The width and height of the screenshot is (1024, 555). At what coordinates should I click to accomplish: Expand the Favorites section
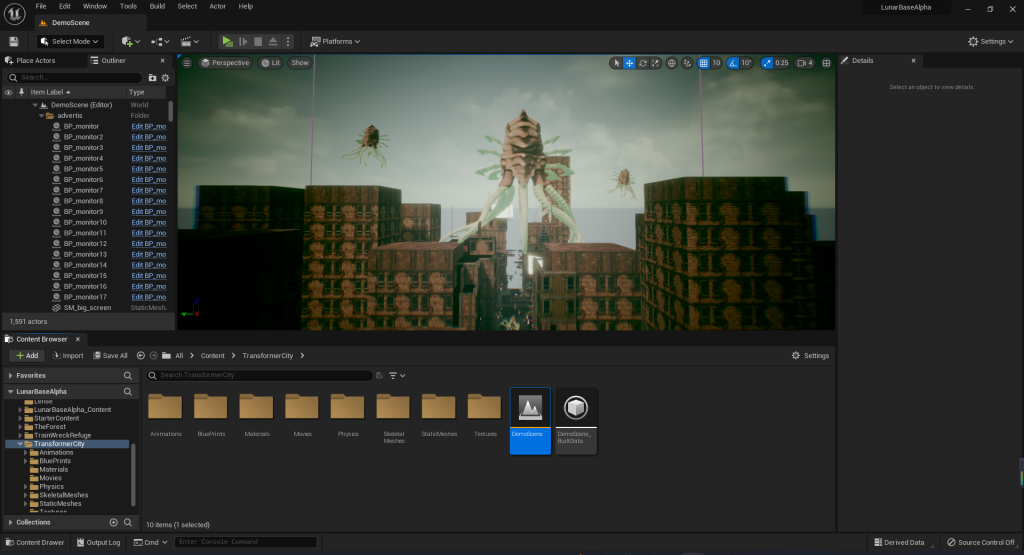coord(10,375)
